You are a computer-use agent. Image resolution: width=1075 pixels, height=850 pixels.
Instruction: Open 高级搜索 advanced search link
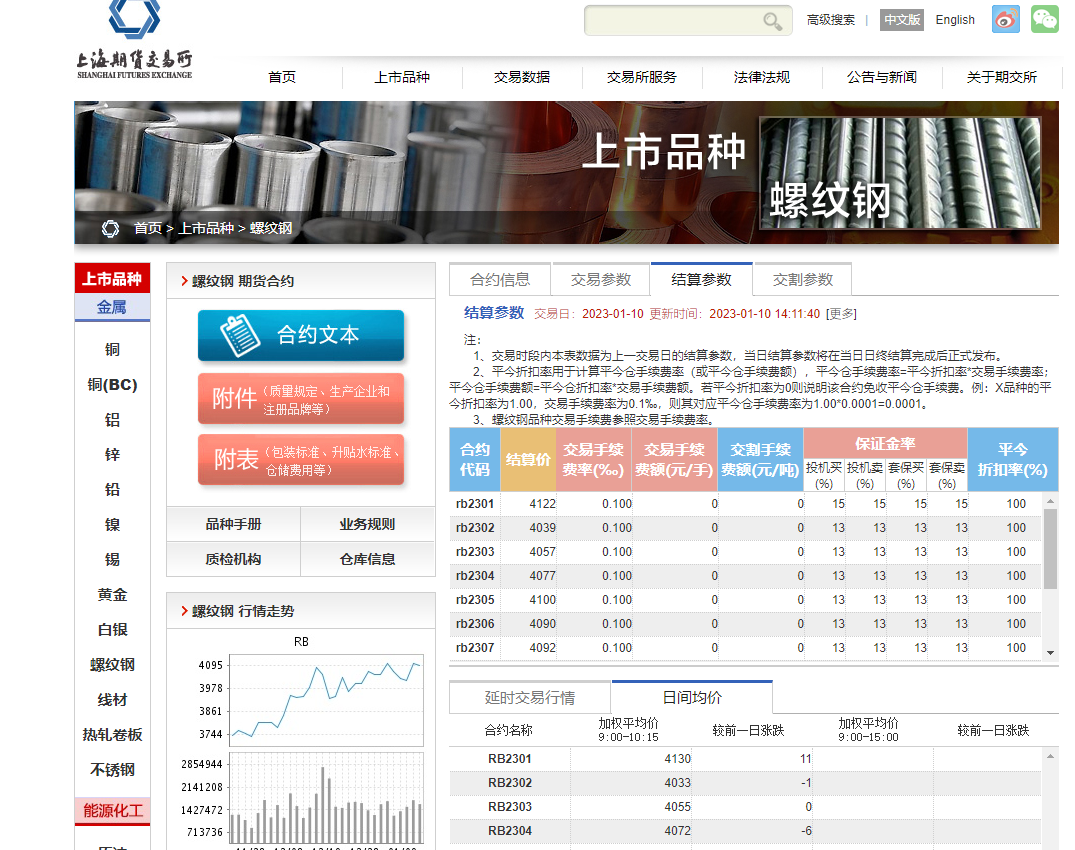coord(831,20)
